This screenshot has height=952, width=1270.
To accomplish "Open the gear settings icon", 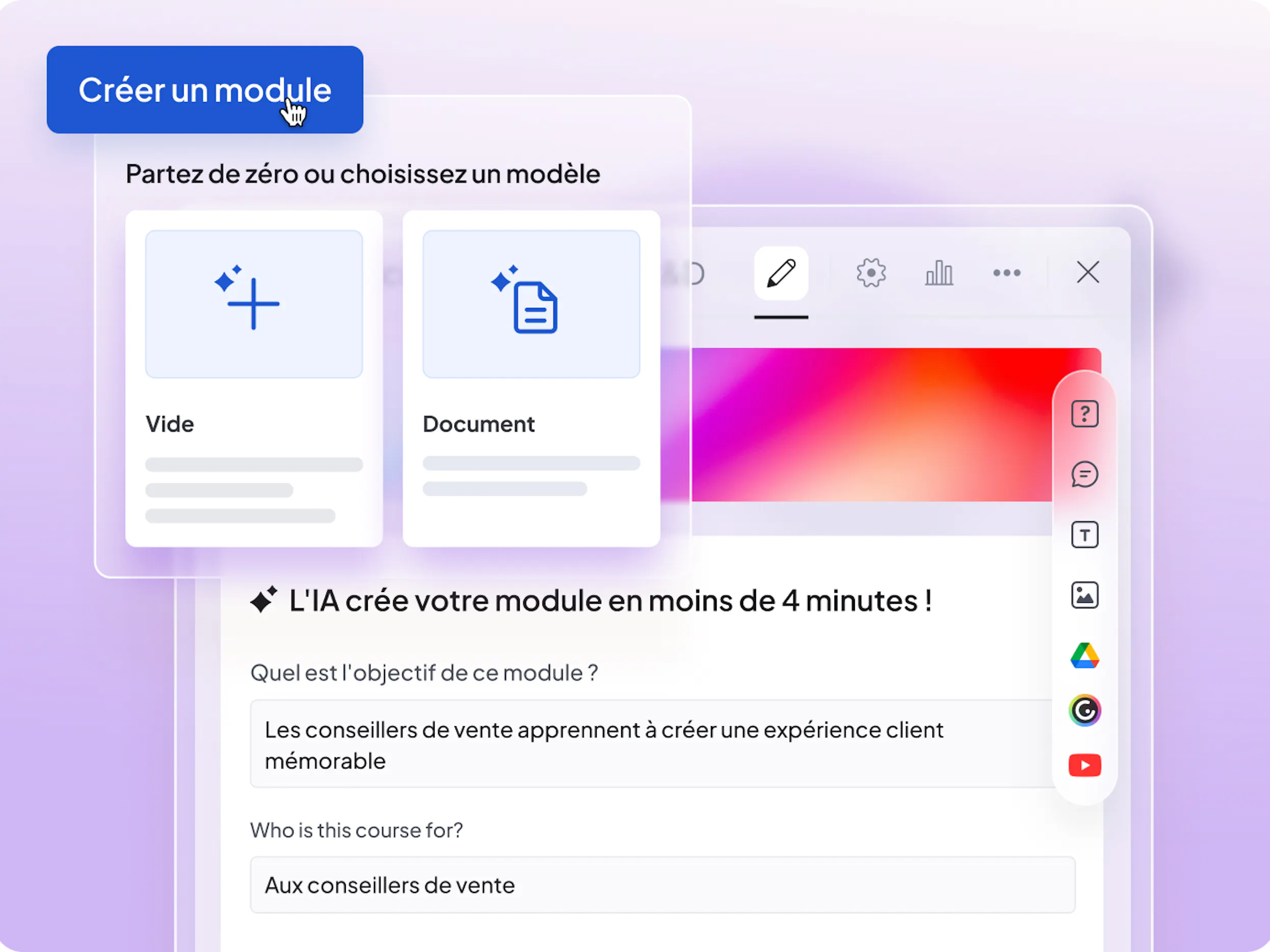I will pyautogui.click(x=871, y=273).
